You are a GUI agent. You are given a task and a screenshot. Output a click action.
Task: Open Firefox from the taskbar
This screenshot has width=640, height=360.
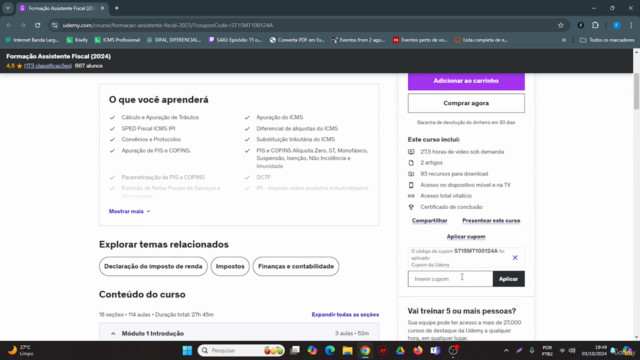coord(418,350)
